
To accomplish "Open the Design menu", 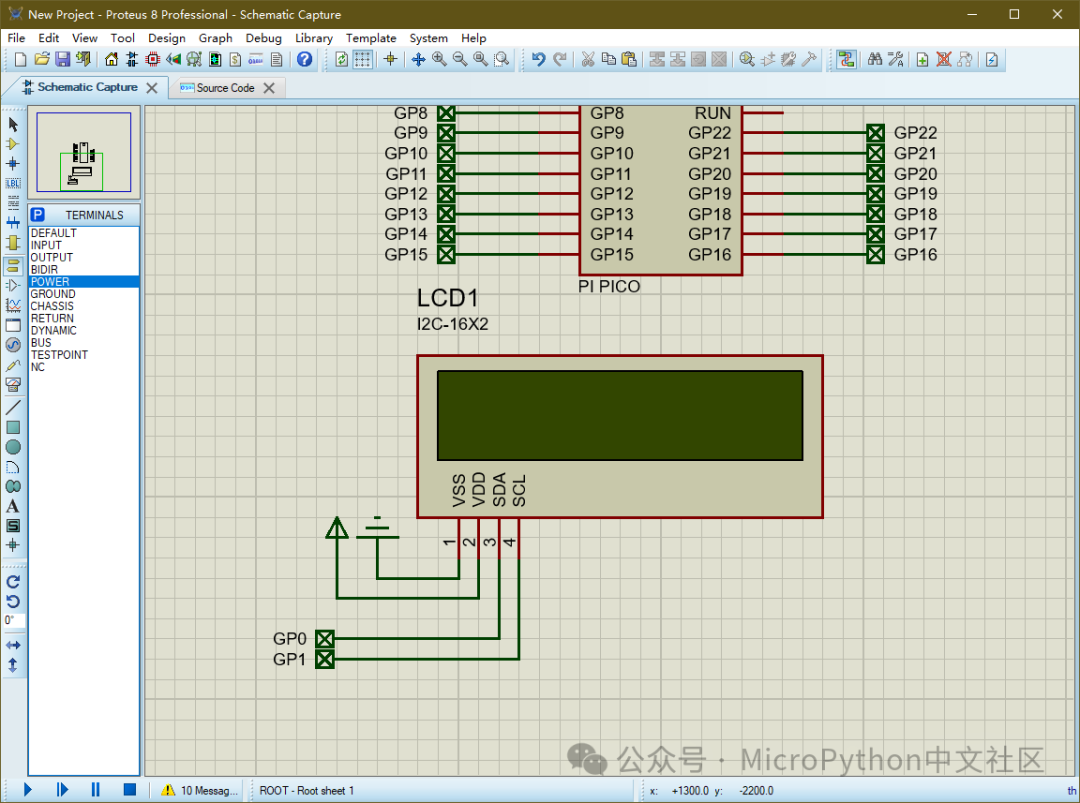I will (x=167, y=38).
